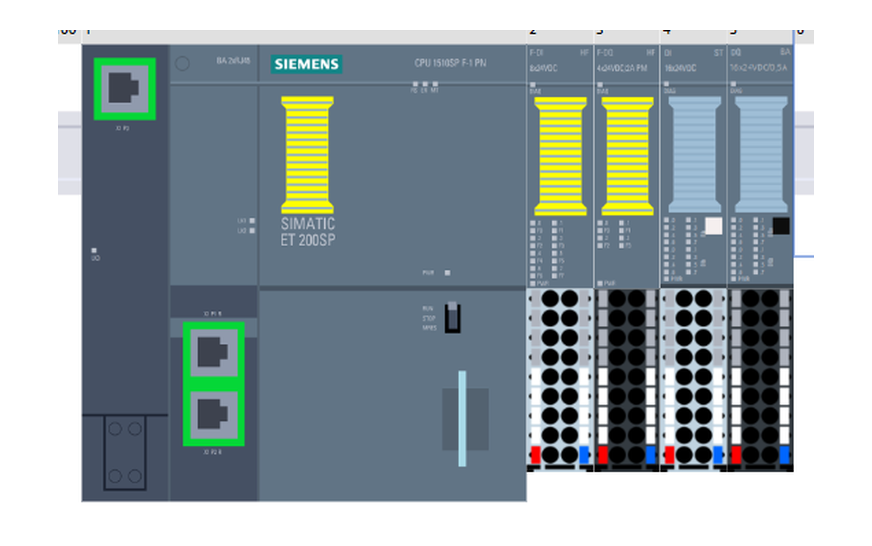This screenshot has height=546, width=872.
Task: Click the yellow fail-safe symbol on the CPU
Action: [x=308, y=155]
